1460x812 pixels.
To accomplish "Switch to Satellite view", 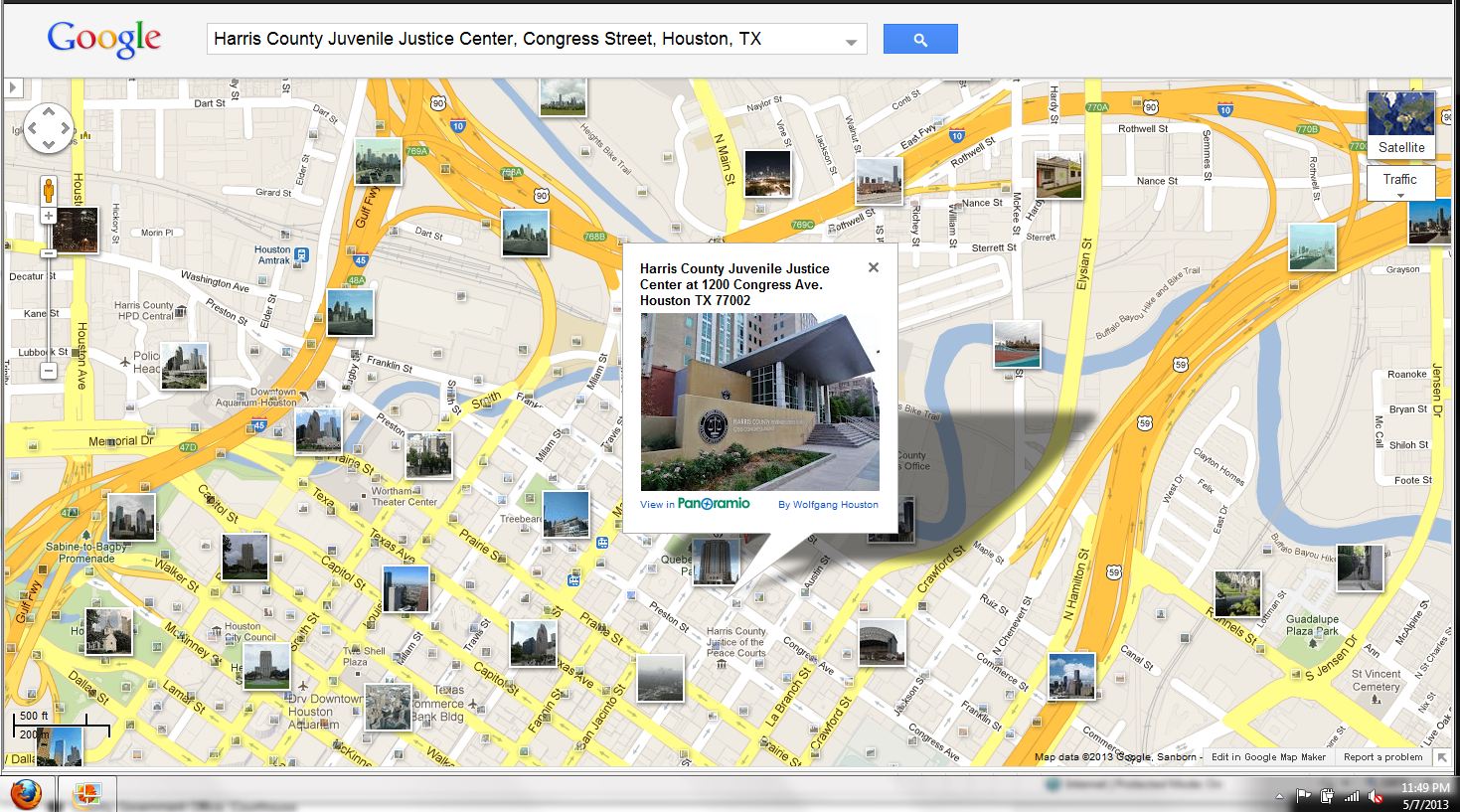I will [1401, 125].
